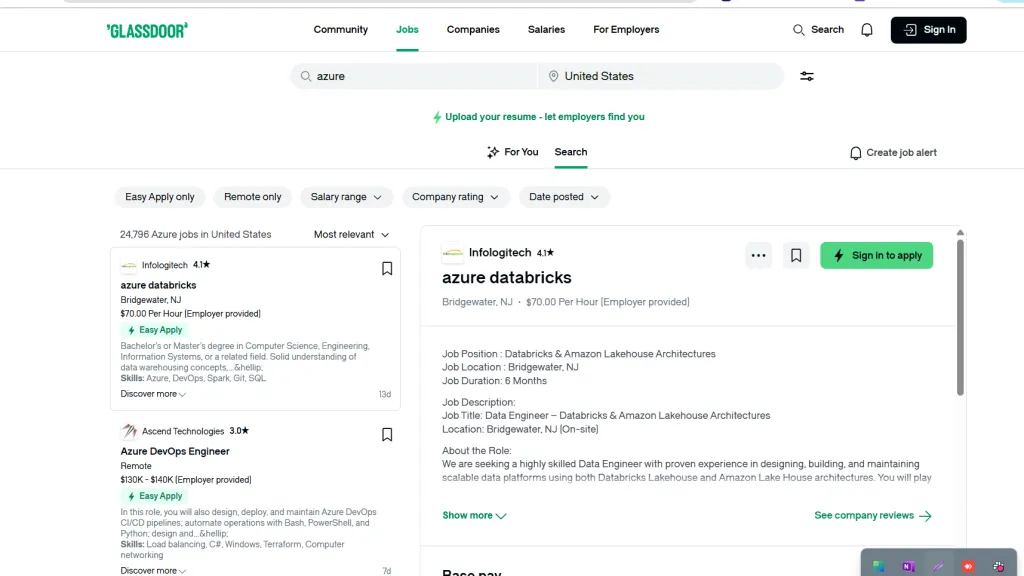The image size is (1024, 576).
Task: Open the Community menu item
Action: pyautogui.click(x=340, y=29)
